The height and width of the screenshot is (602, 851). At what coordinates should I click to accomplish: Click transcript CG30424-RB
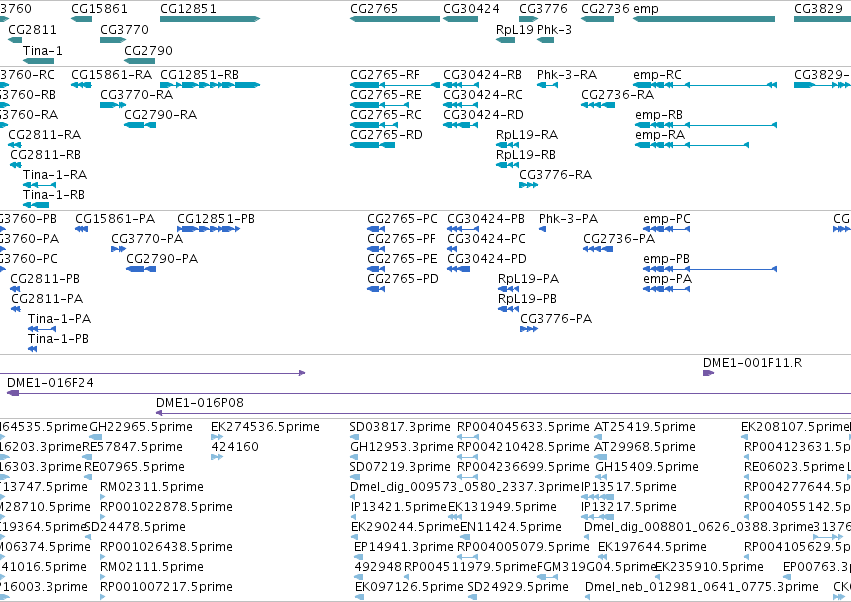482,74
